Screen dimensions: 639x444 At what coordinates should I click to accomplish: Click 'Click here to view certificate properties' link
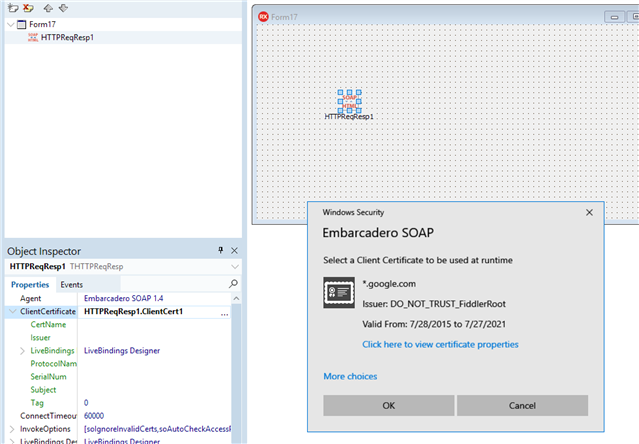coord(440,345)
